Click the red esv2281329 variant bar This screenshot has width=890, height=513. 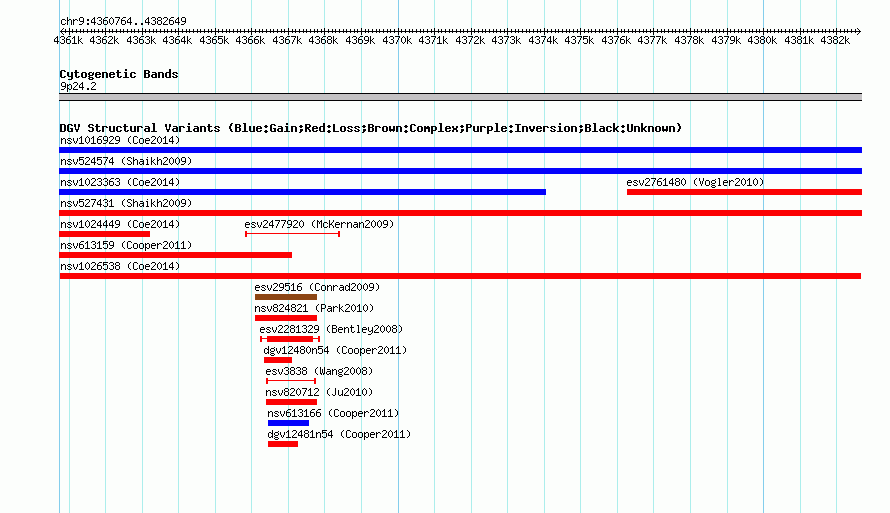tap(289, 339)
